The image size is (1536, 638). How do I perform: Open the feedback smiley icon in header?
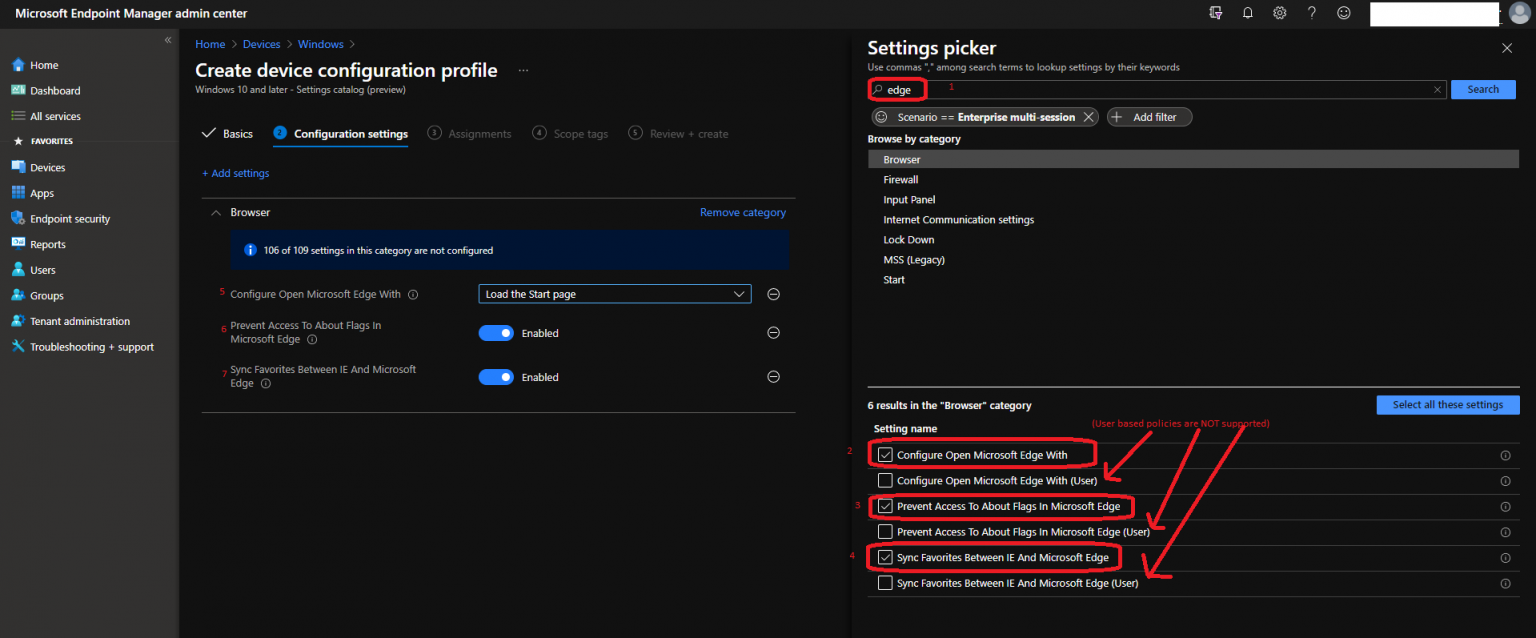coord(1344,13)
